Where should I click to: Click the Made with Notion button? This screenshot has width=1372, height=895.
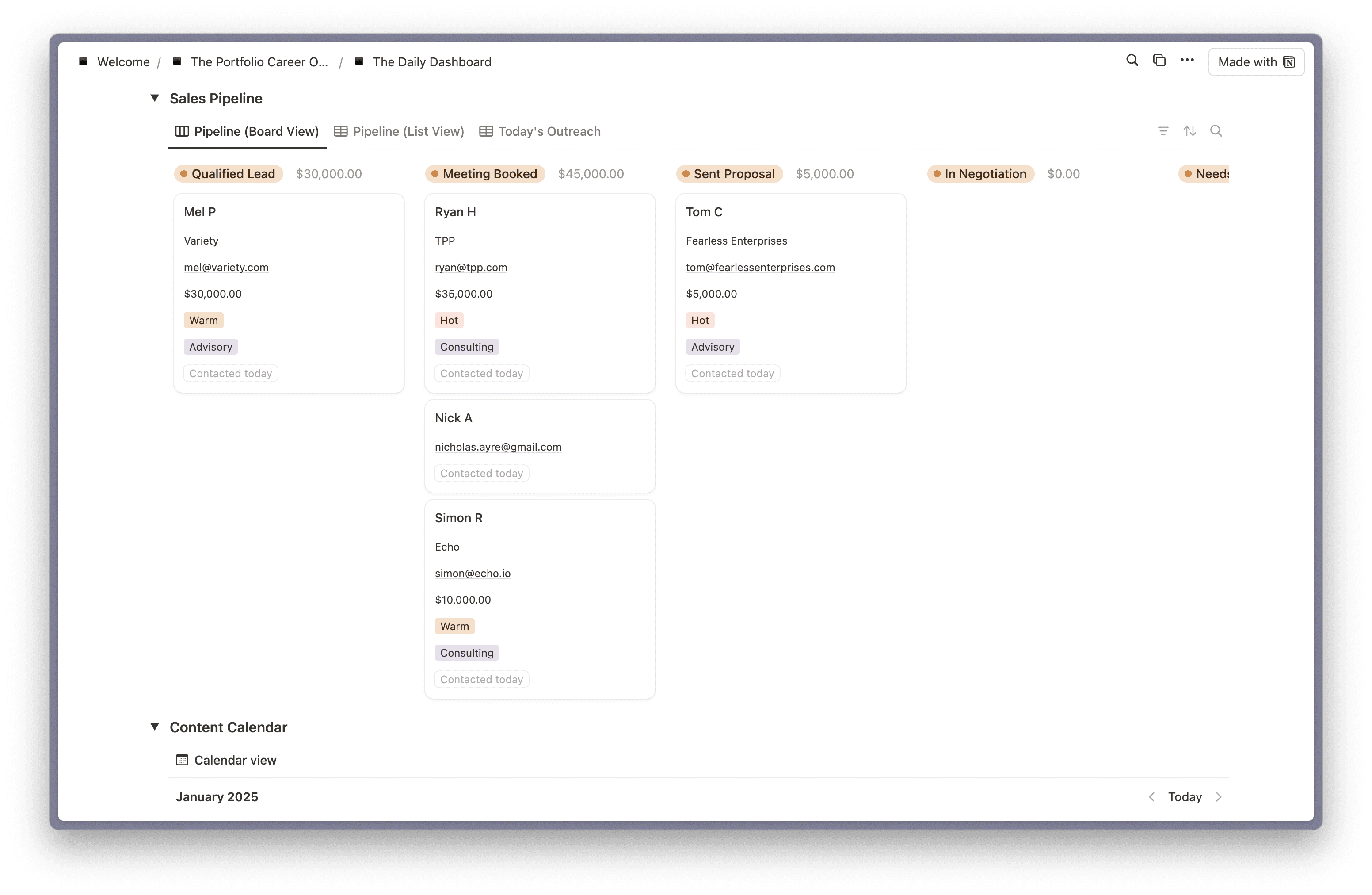coord(1256,62)
